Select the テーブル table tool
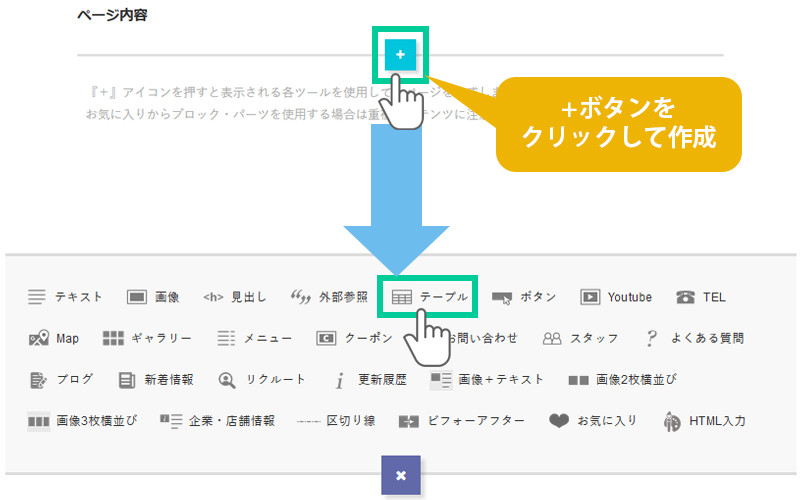Screen dimensions: 800x500 click(427, 297)
